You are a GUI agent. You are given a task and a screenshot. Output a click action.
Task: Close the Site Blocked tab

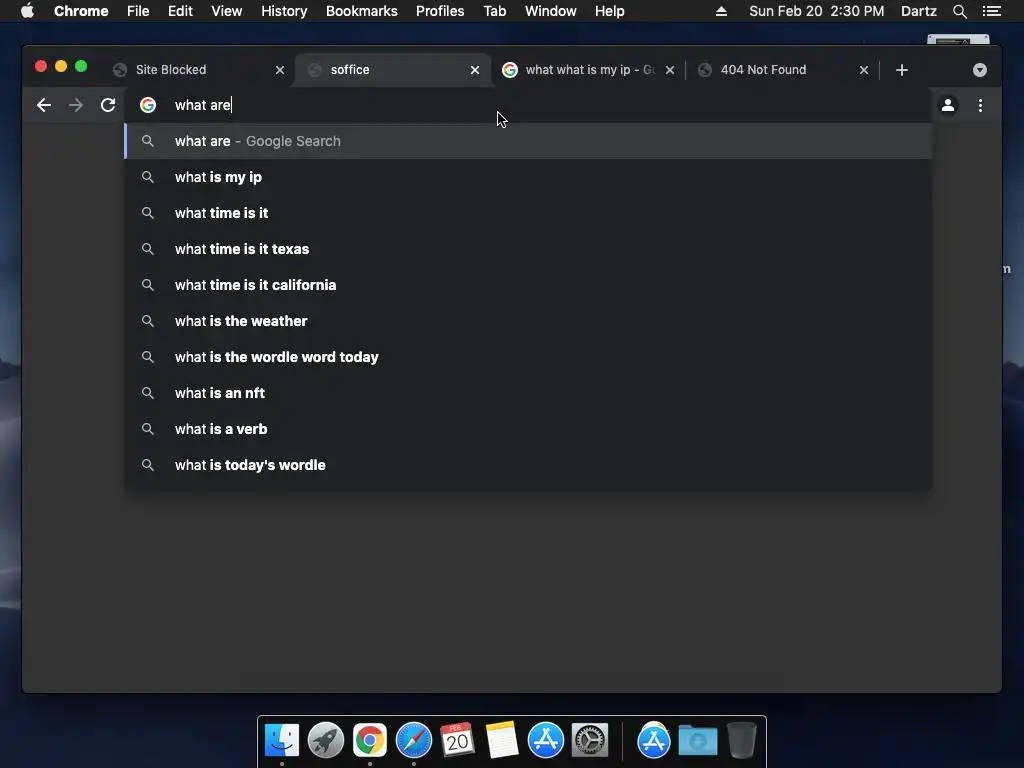pyautogui.click(x=280, y=70)
